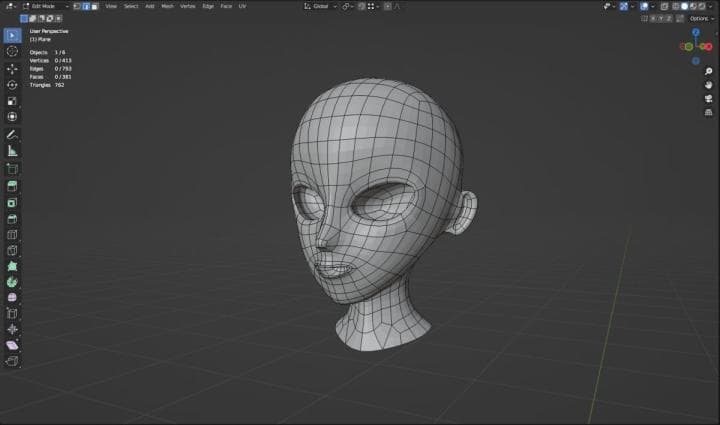720x425 pixels.
Task: Click the pan hand viewport icon
Action: [x=708, y=85]
